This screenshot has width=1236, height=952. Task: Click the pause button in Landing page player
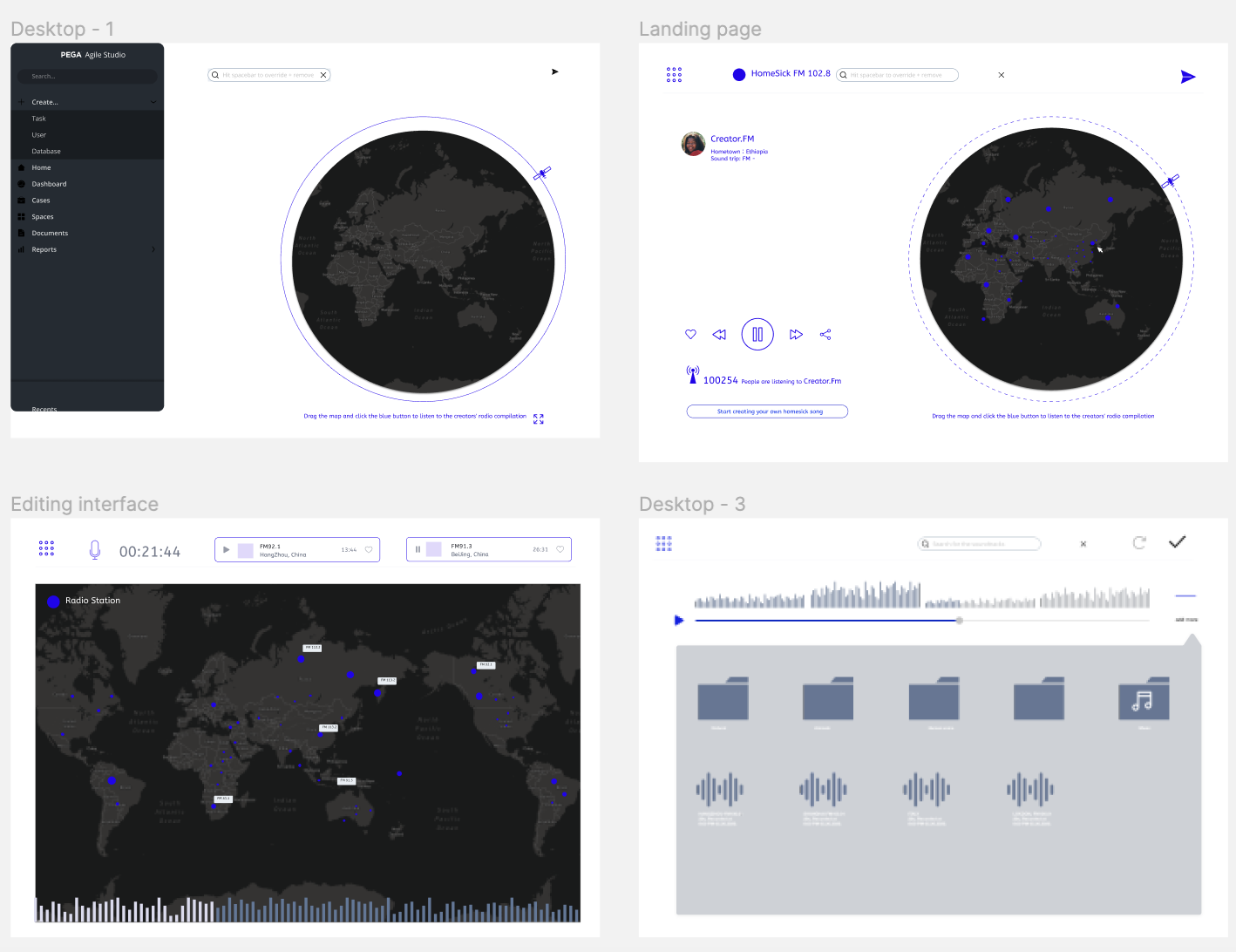[757, 335]
